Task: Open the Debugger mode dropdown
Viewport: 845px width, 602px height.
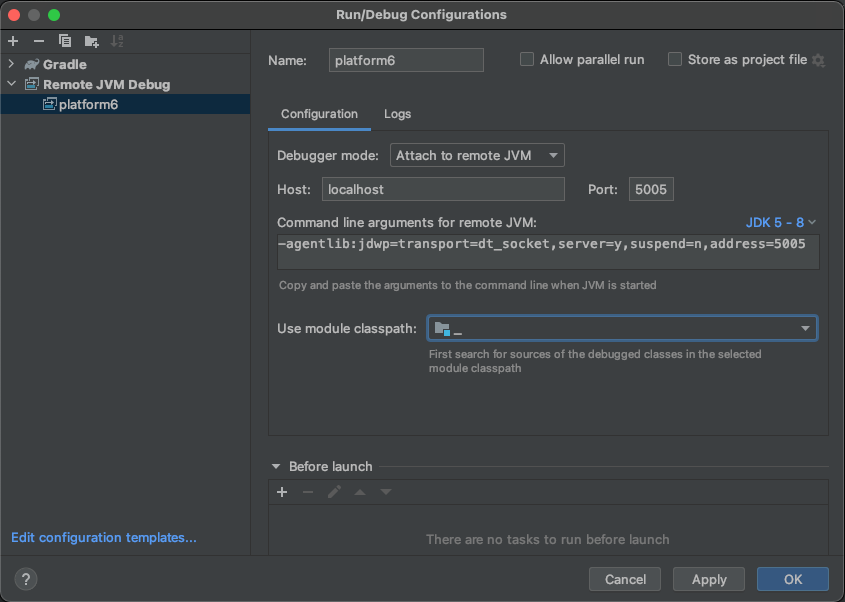Action: click(x=477, y=155)
